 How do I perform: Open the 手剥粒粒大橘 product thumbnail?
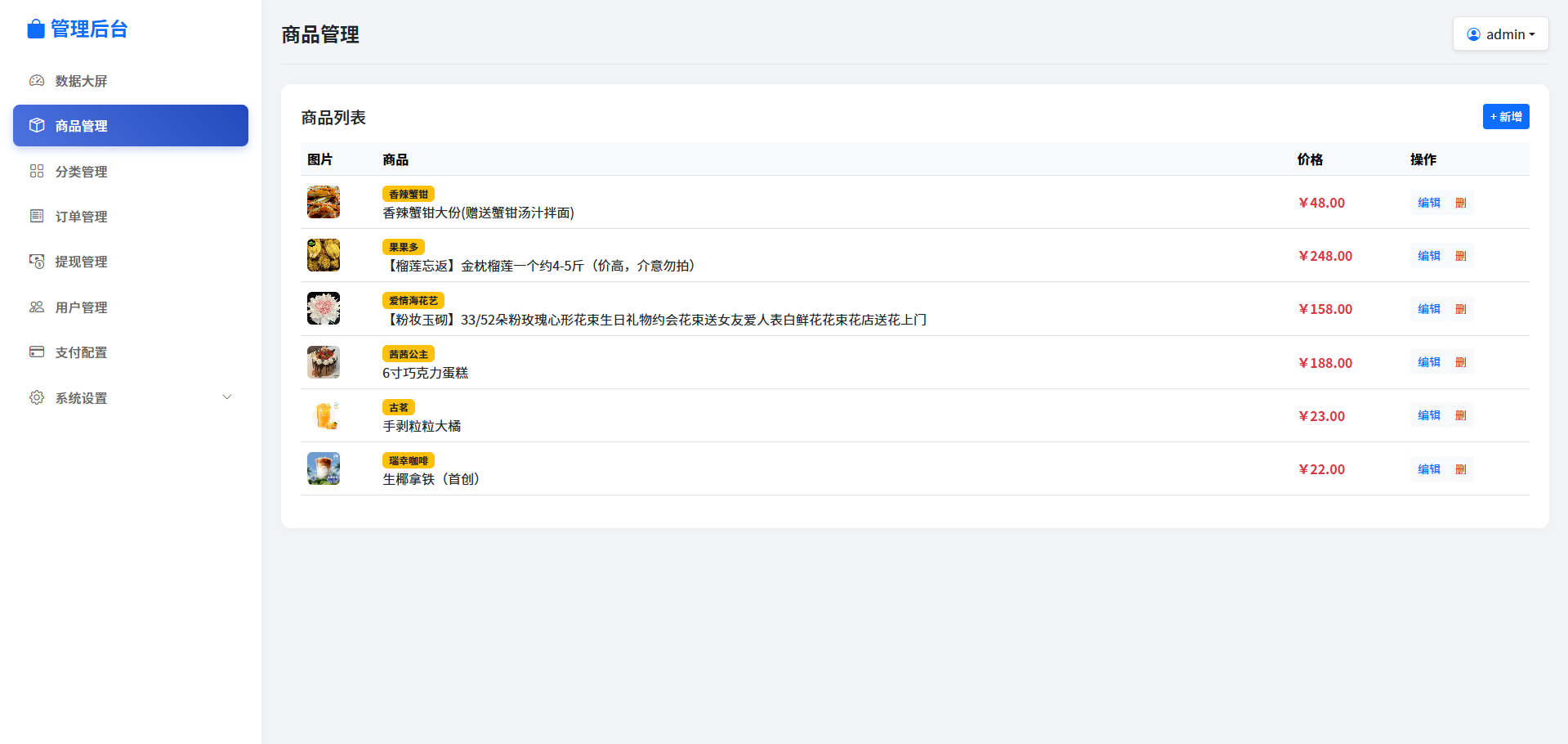coord(324,415)
